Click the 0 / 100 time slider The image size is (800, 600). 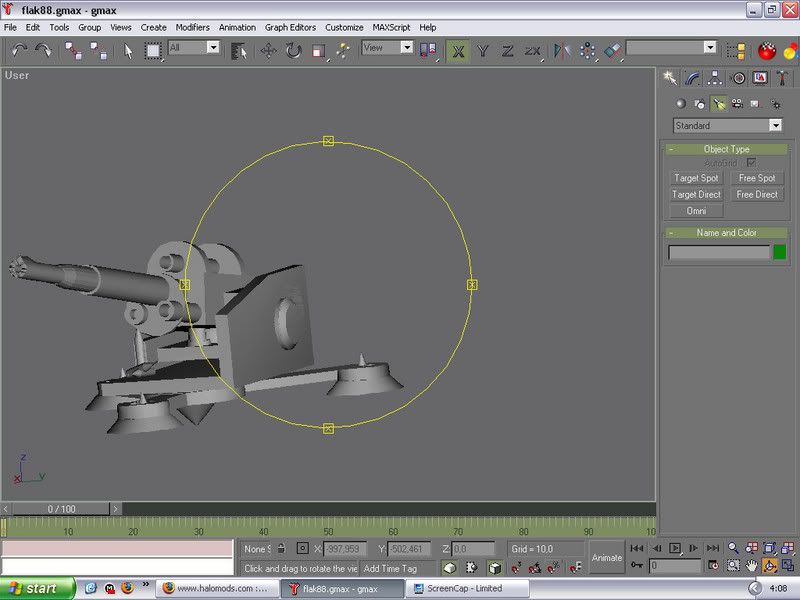[x=61, y=509]
